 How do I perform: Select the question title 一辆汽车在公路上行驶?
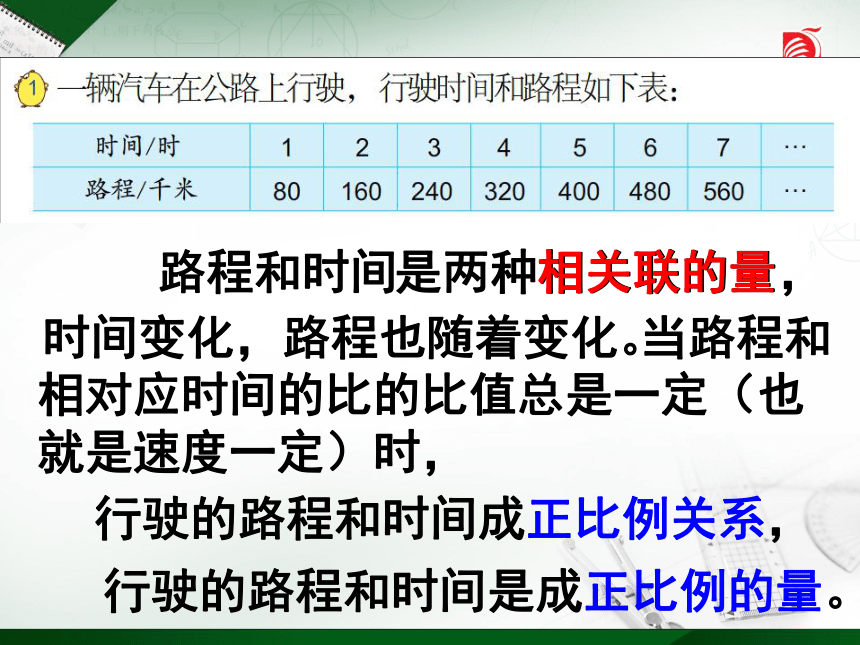201,88
